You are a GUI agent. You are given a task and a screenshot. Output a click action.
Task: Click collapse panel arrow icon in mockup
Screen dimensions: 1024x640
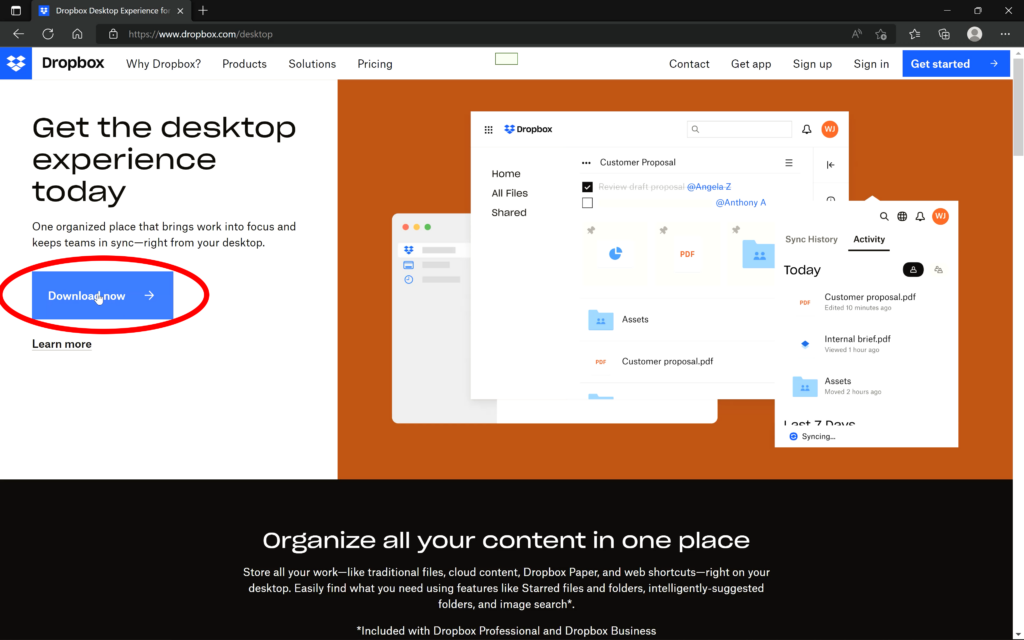[830, 165]
